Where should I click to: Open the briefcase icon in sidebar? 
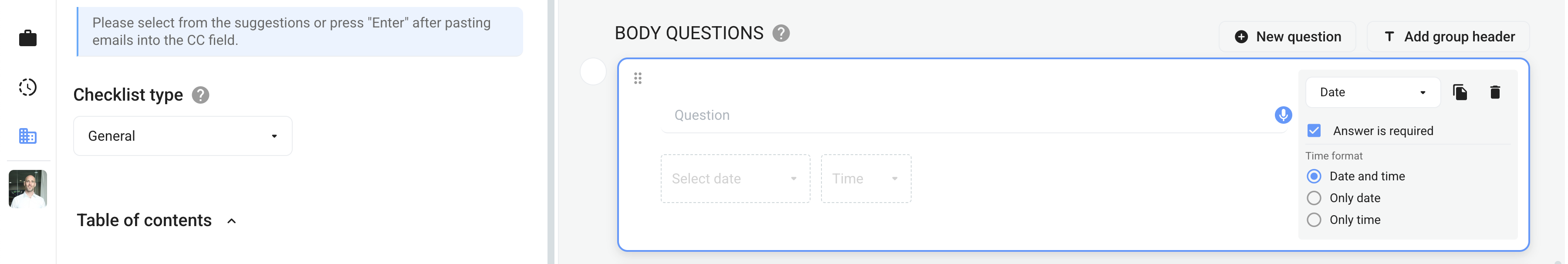click(28, 38)
